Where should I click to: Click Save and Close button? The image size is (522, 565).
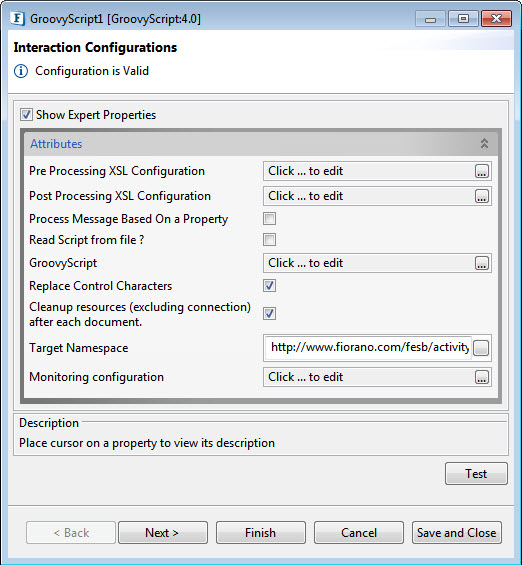[457, 533]
